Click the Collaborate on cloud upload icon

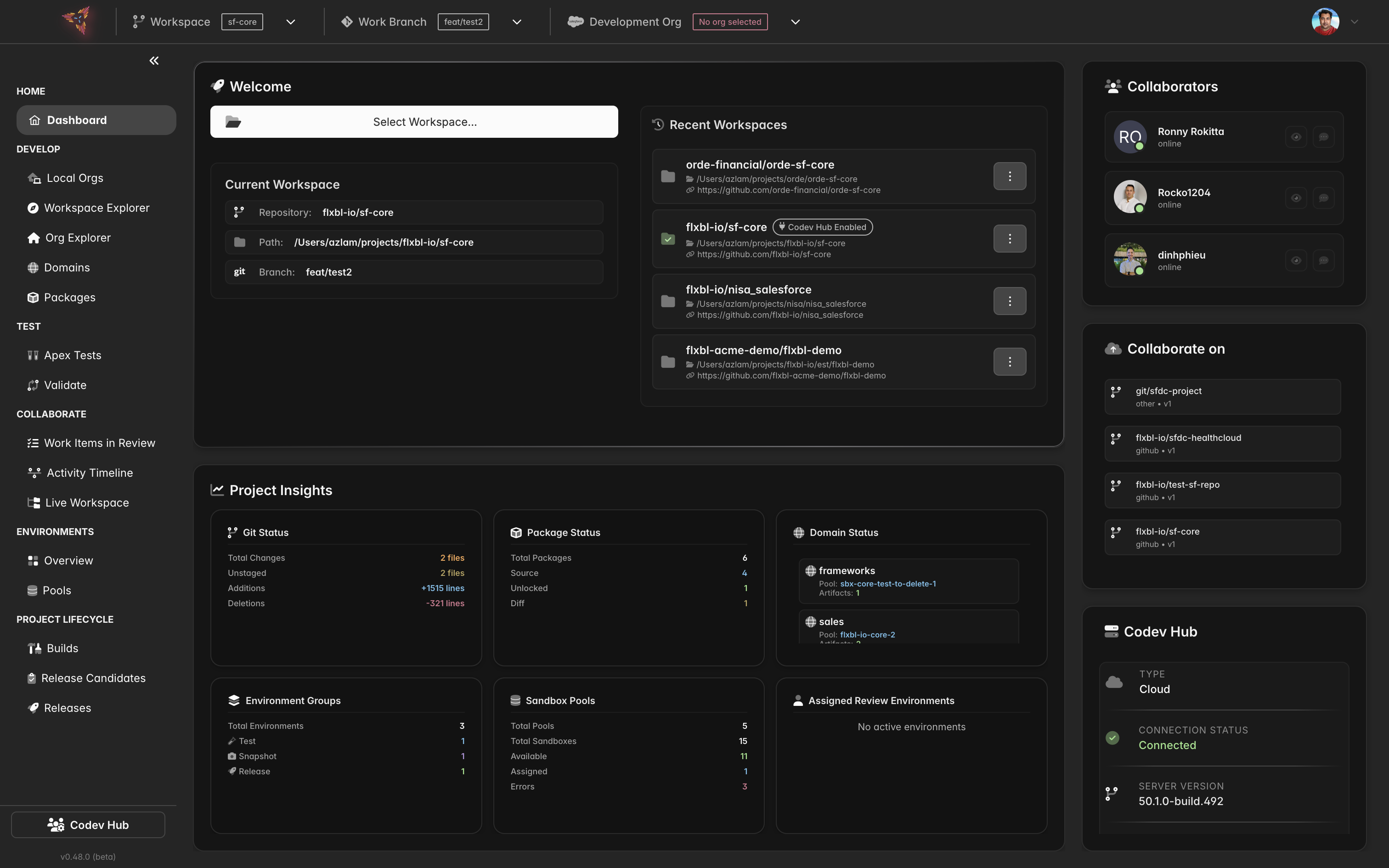1113,349
